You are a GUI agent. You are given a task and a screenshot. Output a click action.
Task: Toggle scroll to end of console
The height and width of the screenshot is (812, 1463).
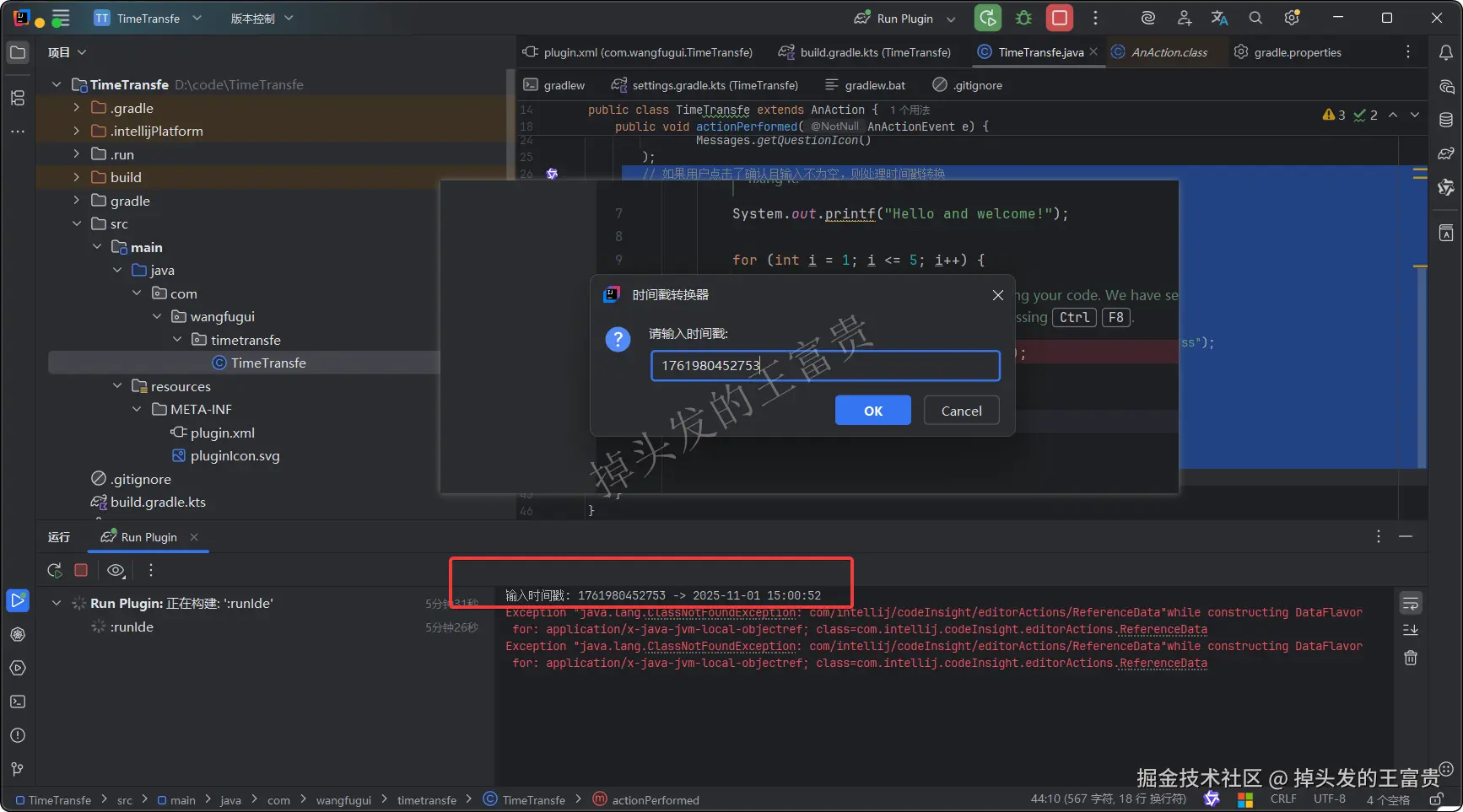(x=1411, y=630)
